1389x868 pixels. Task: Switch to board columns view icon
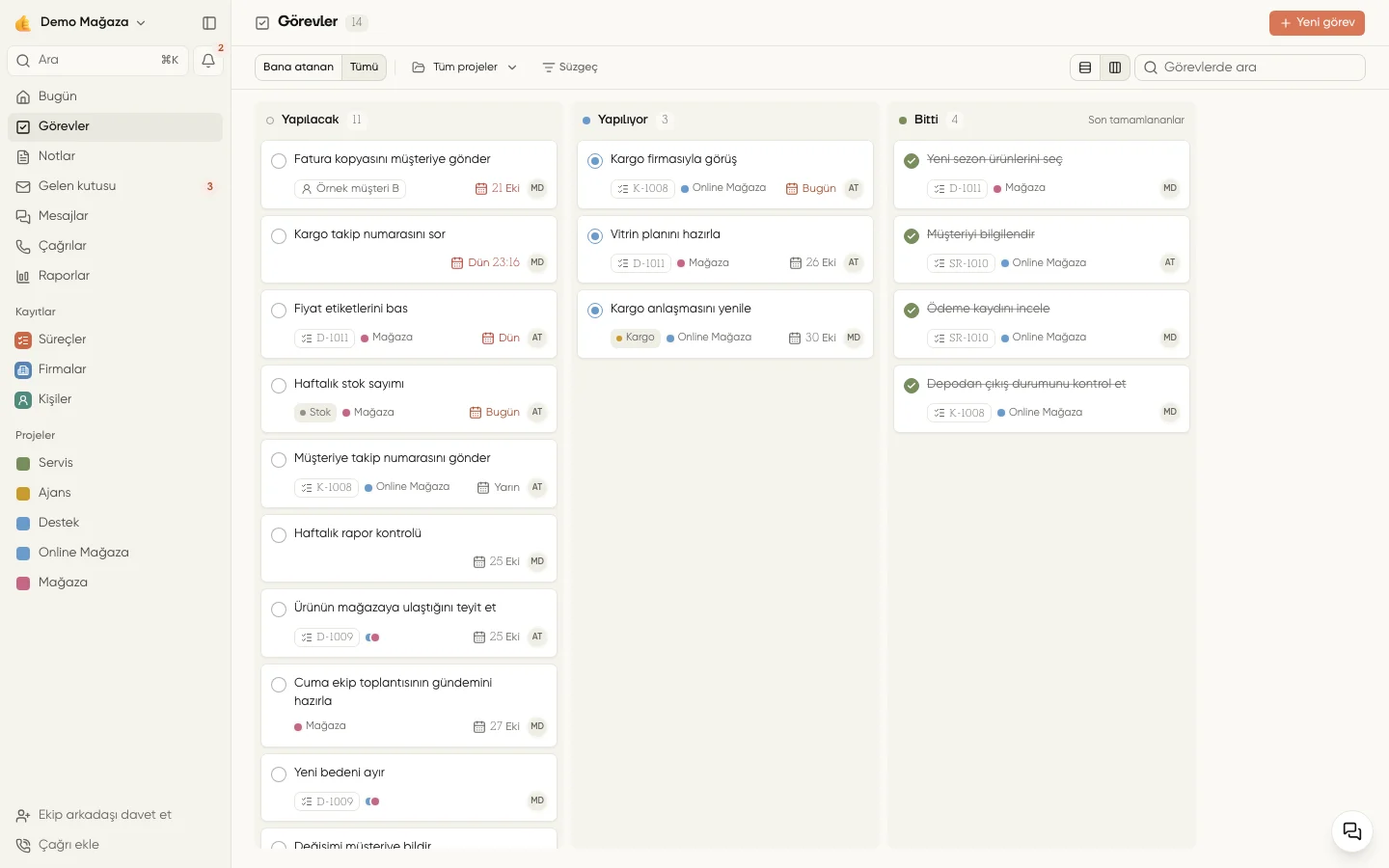1115,68
